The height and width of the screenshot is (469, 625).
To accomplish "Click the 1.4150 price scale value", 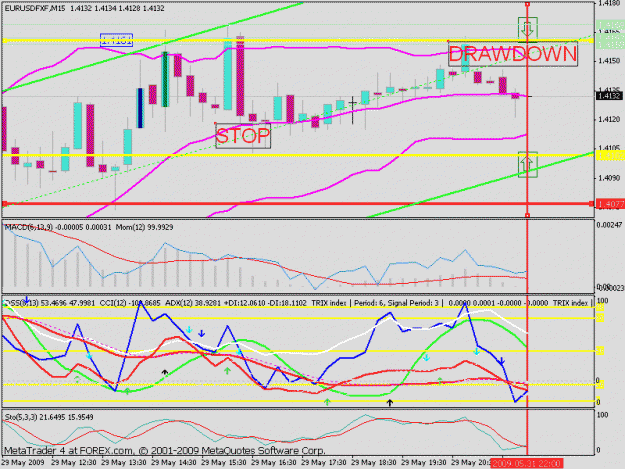I will 609,61.
